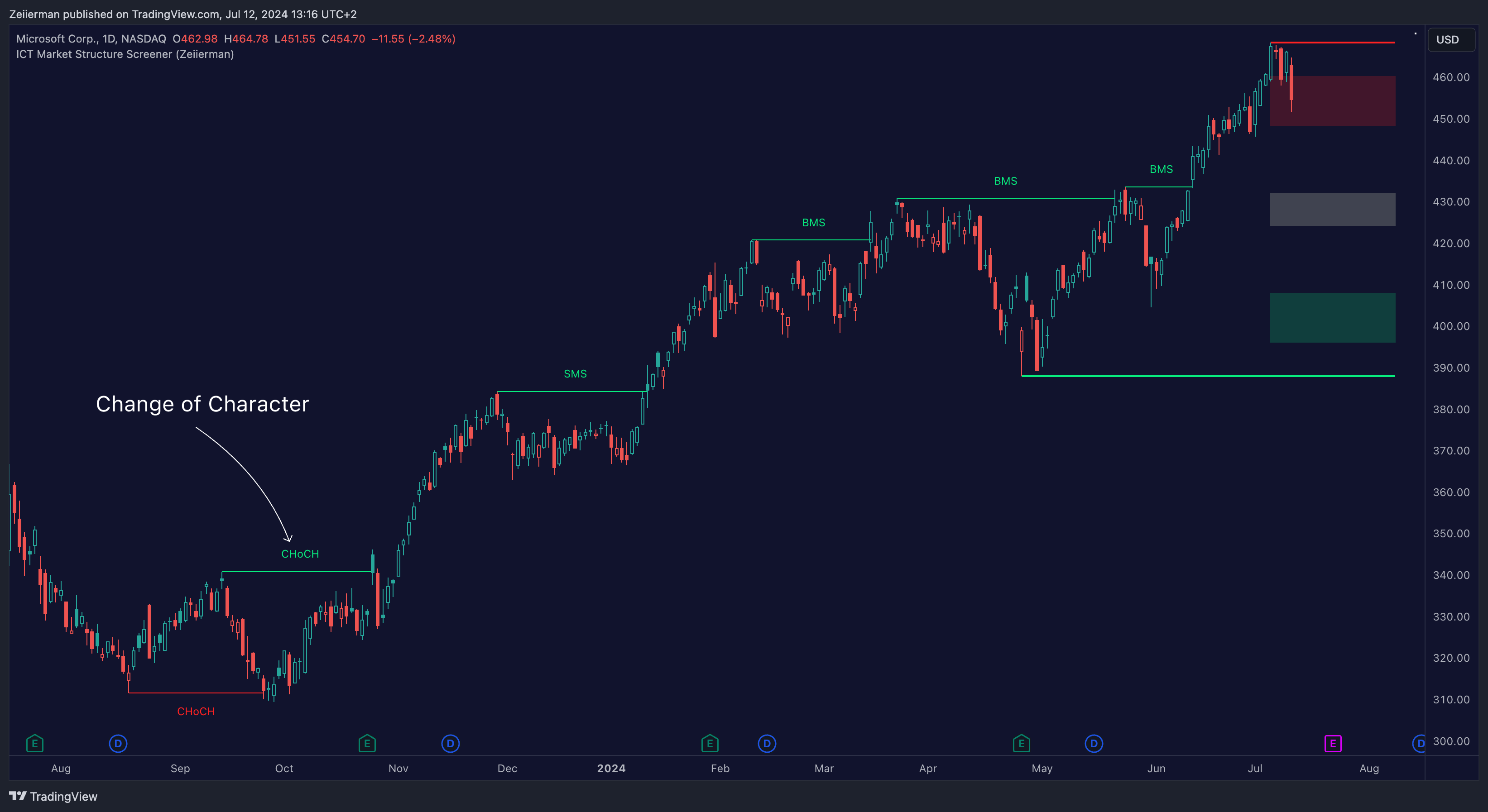Click the grey zone box near 428
Image resolution: width=1488 pixels, height=812 pixels.
[x=1332, y=209]
